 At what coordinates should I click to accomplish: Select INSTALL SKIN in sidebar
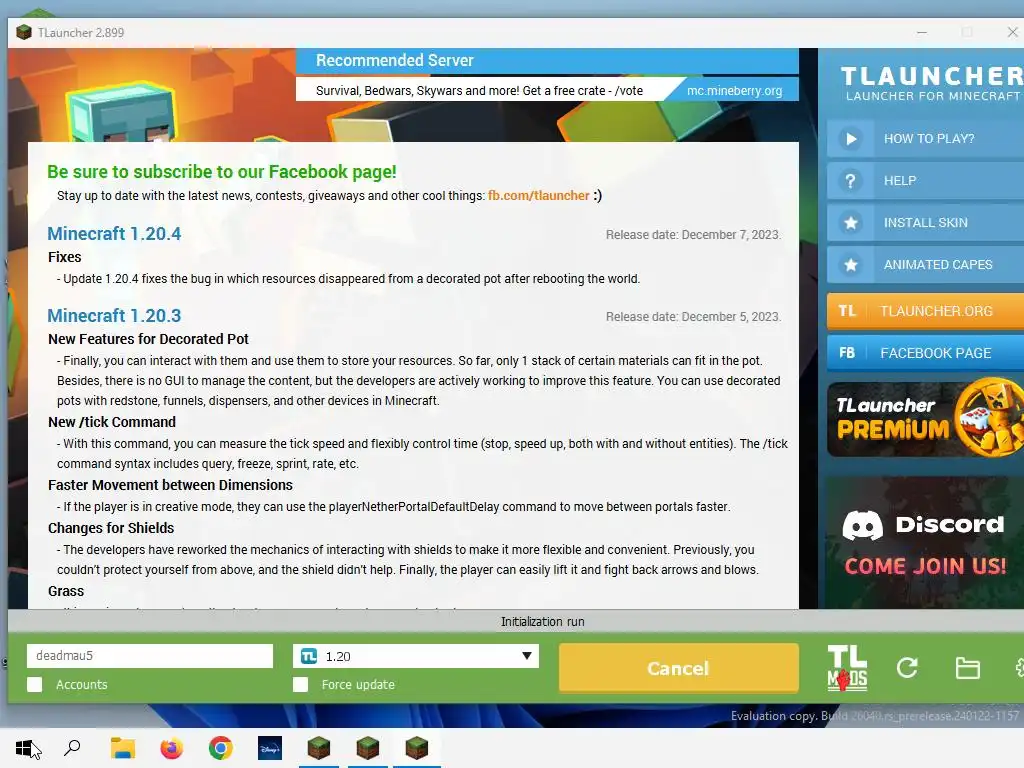click(925, 223)
